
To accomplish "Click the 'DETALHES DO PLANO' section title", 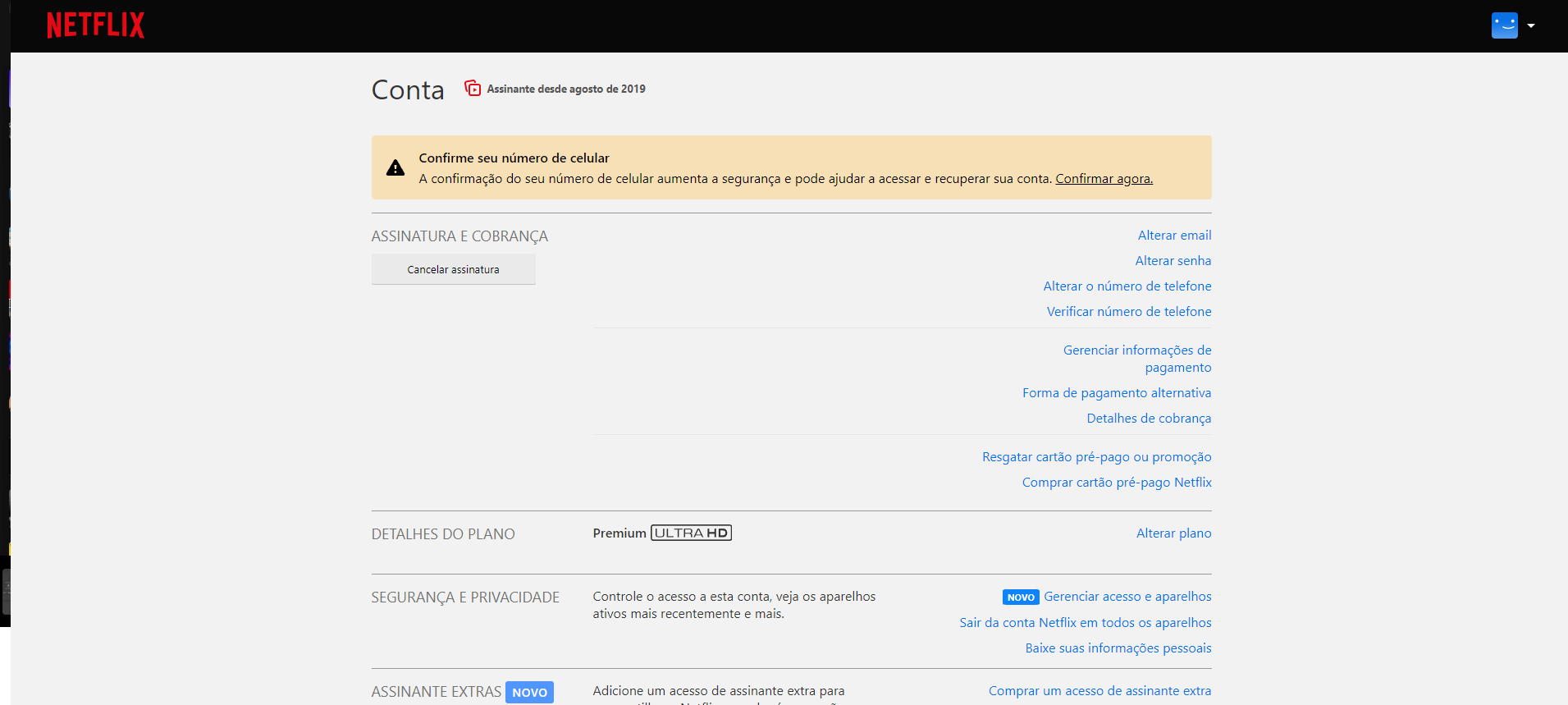I will tap(443, 534).
